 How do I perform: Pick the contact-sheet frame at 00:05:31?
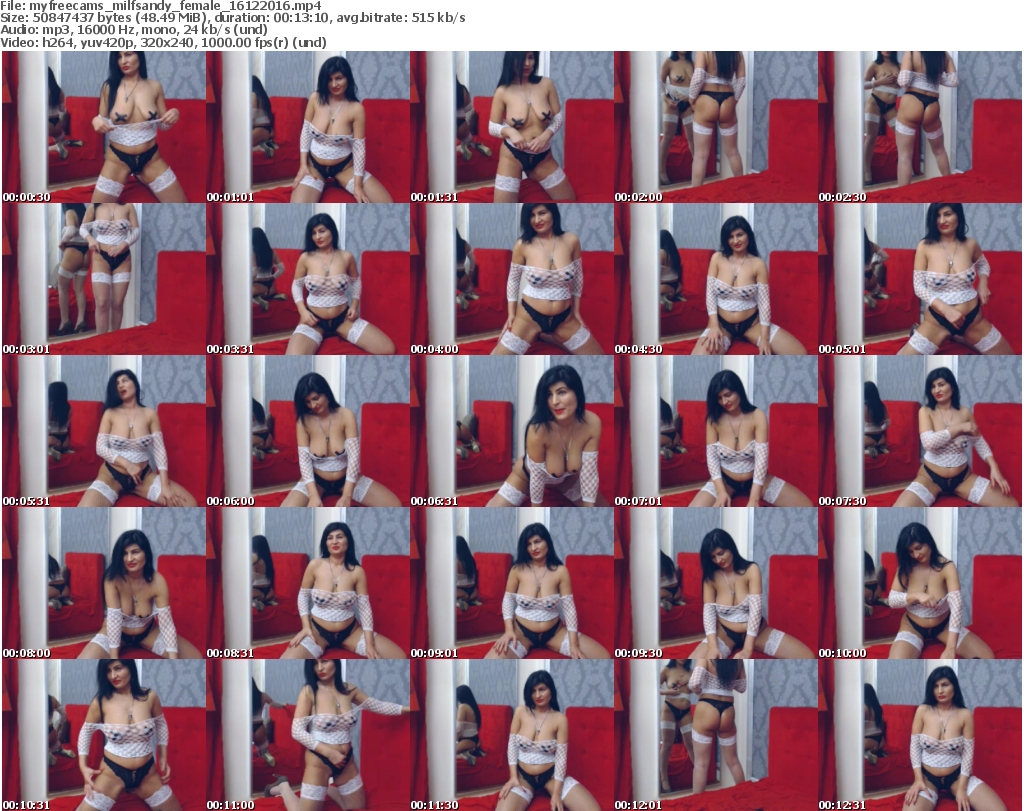[x=103, y=431]
